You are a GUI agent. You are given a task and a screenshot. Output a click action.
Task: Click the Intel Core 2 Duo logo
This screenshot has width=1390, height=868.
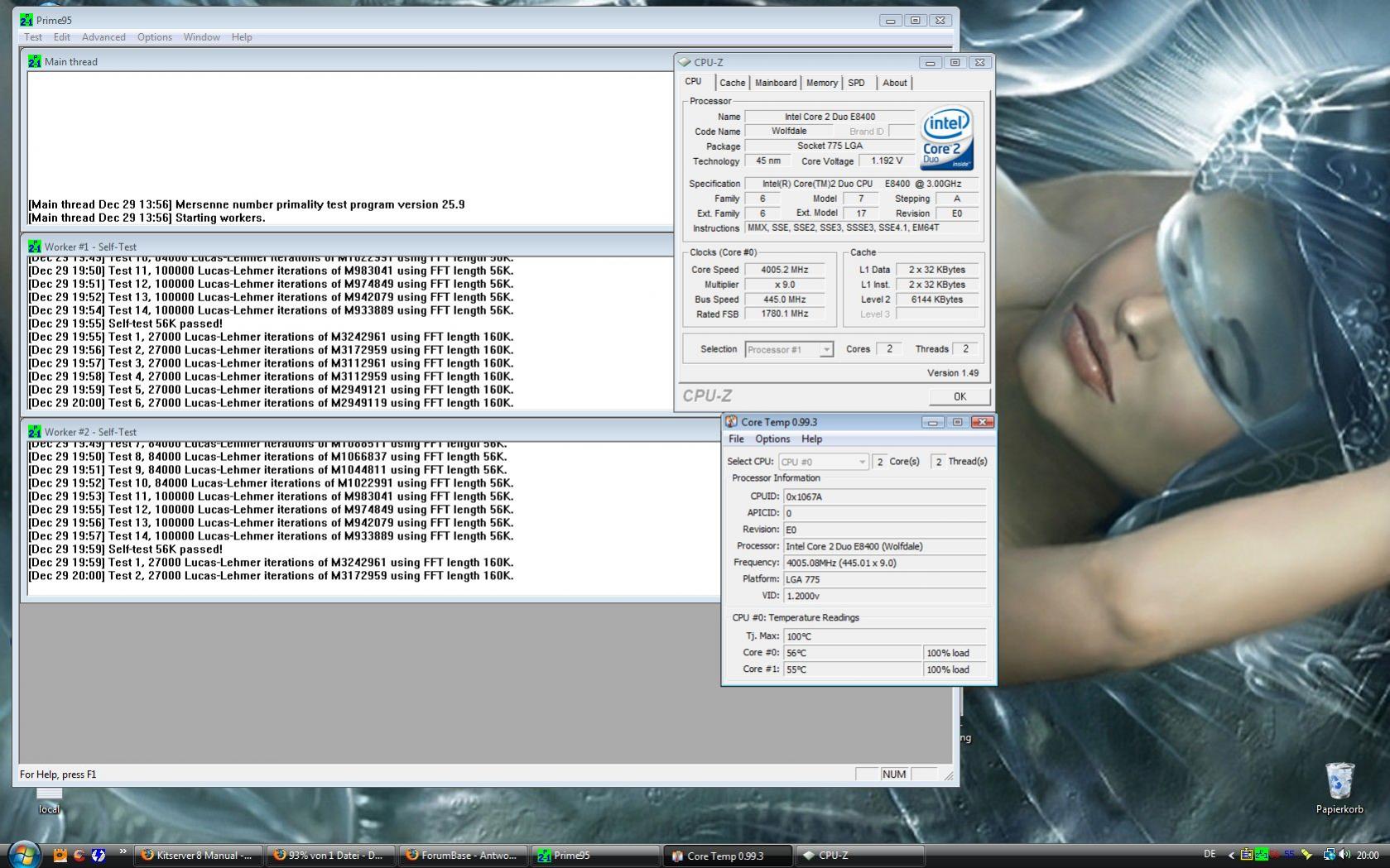947,137
